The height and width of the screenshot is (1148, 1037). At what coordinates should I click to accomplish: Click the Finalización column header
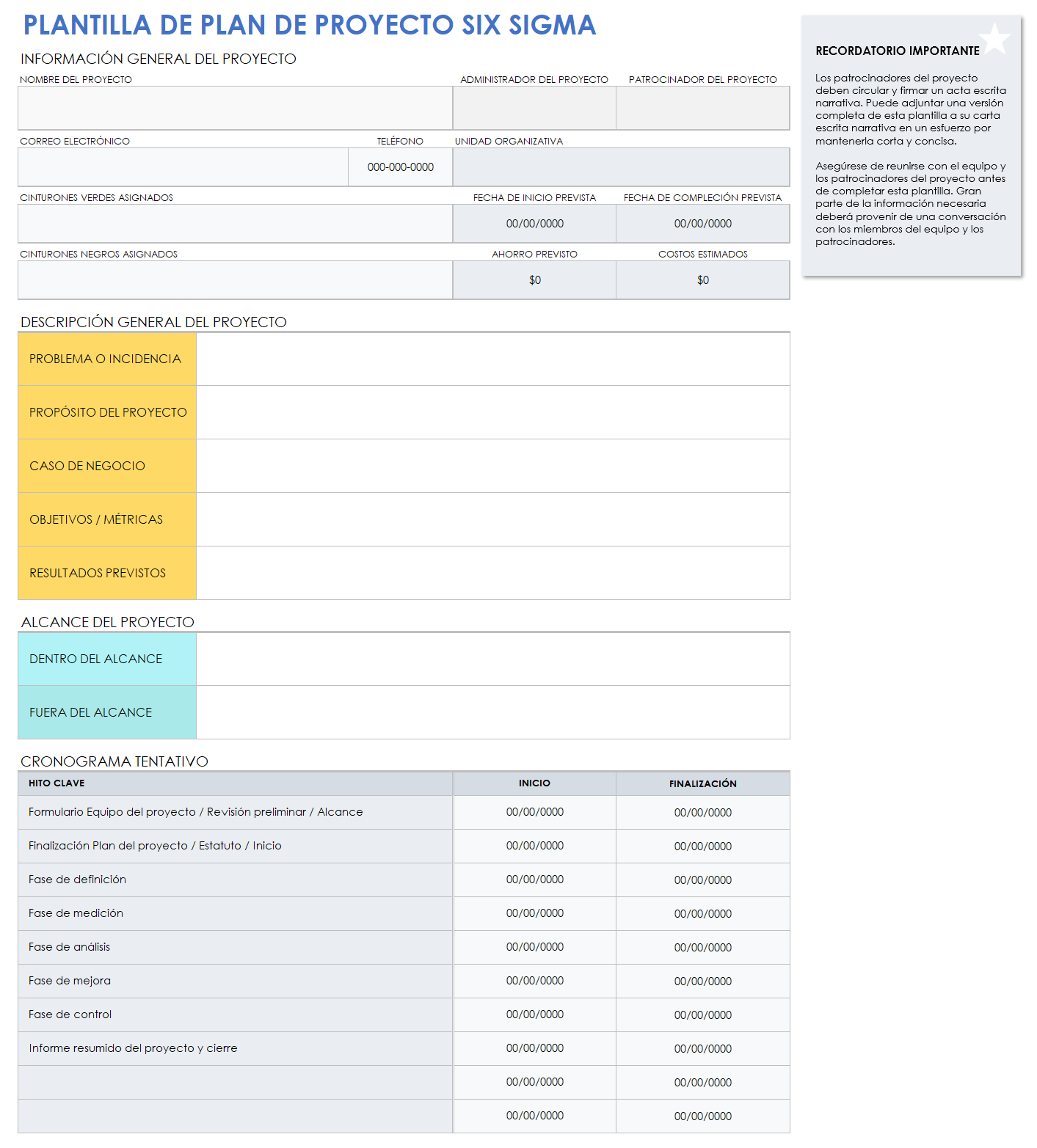703,783
